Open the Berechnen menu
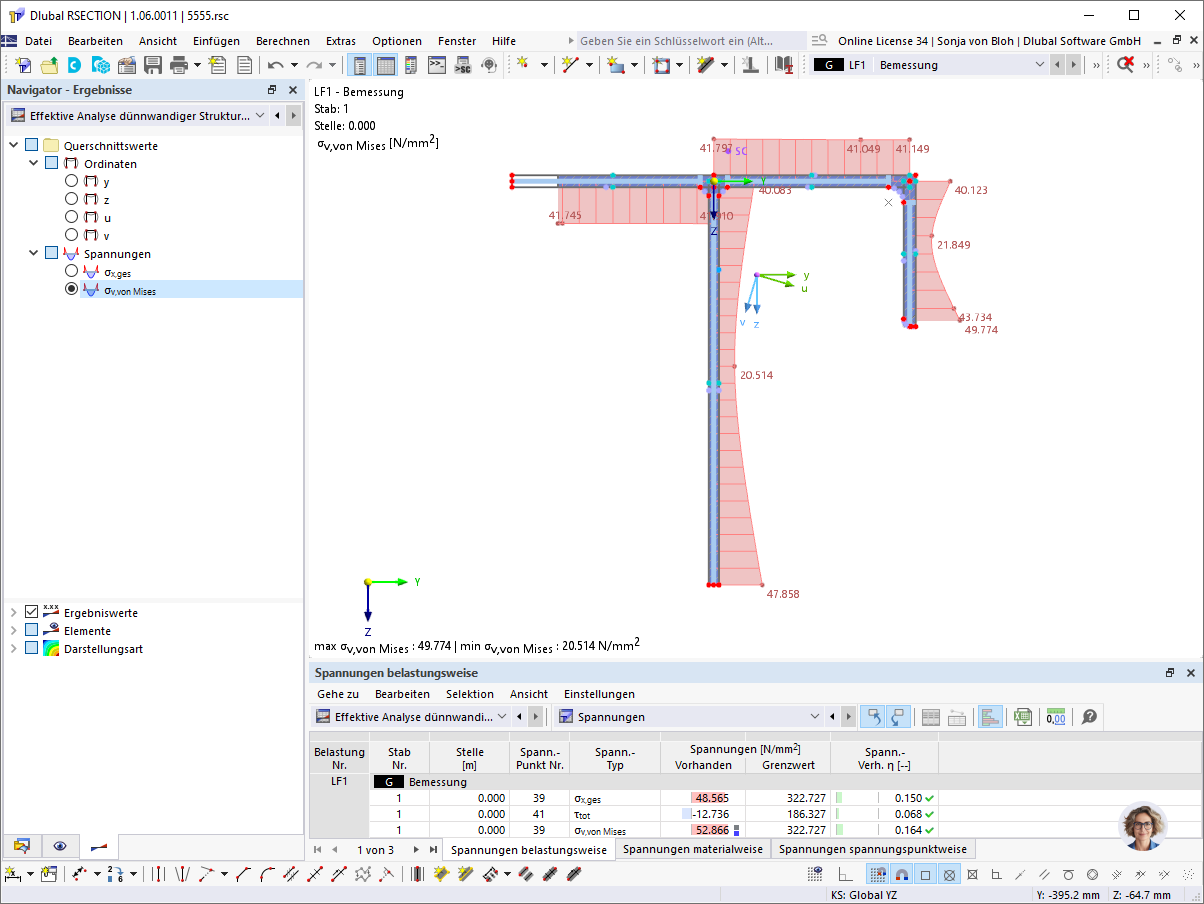 coord(282,41)
